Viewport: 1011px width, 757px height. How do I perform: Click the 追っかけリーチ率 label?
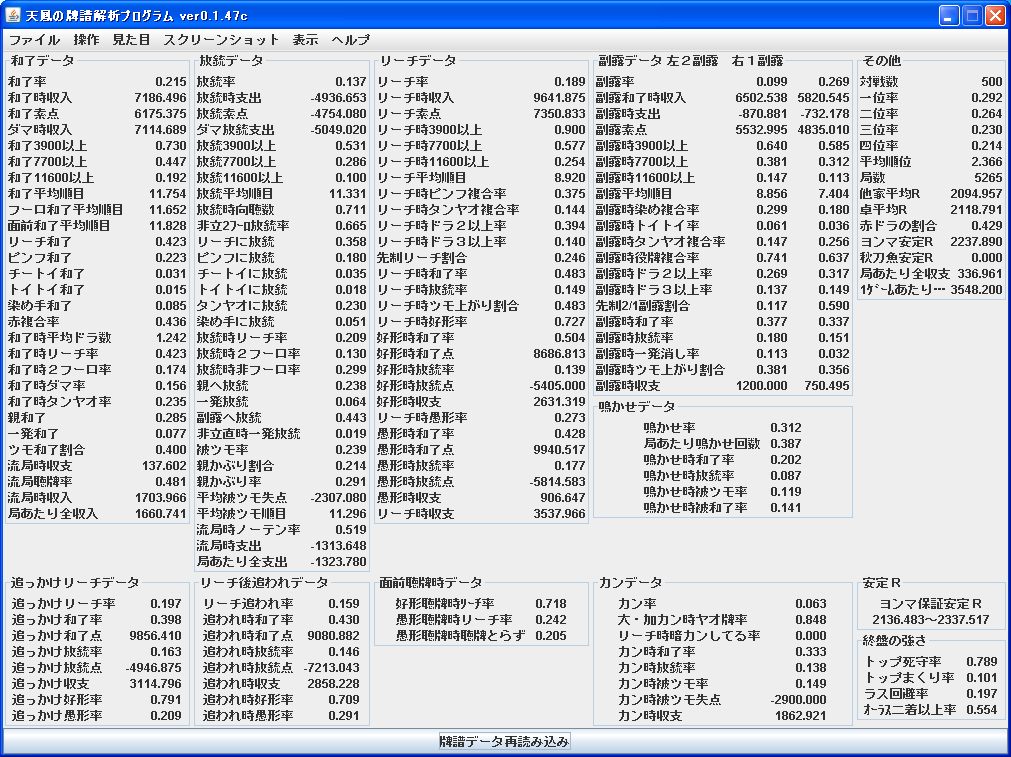(63, 604)
